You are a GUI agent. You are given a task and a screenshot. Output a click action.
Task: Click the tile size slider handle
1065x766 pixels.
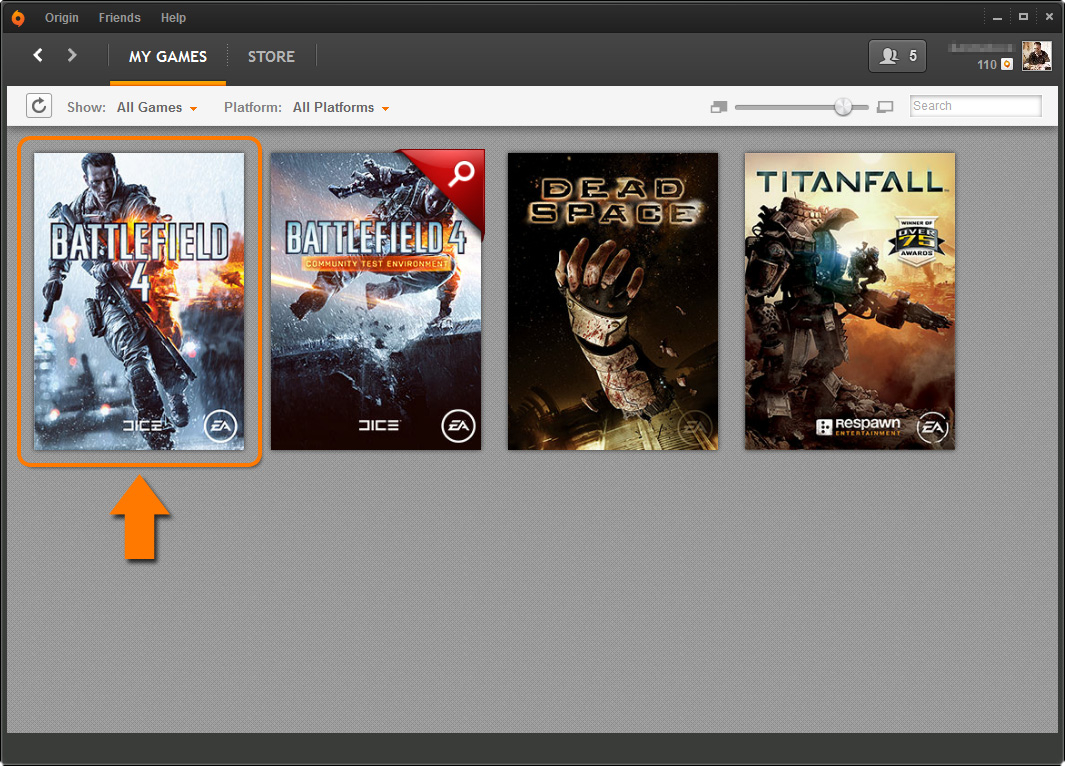[x=844, y=107]
